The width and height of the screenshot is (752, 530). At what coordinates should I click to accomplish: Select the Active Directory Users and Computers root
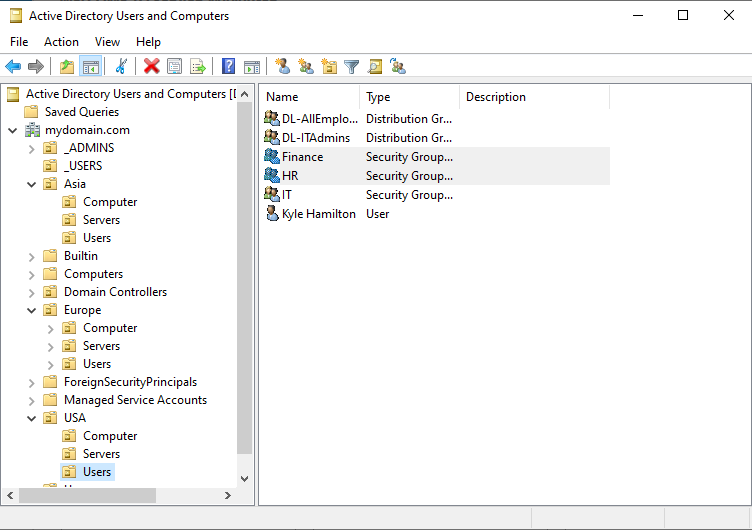130,94
